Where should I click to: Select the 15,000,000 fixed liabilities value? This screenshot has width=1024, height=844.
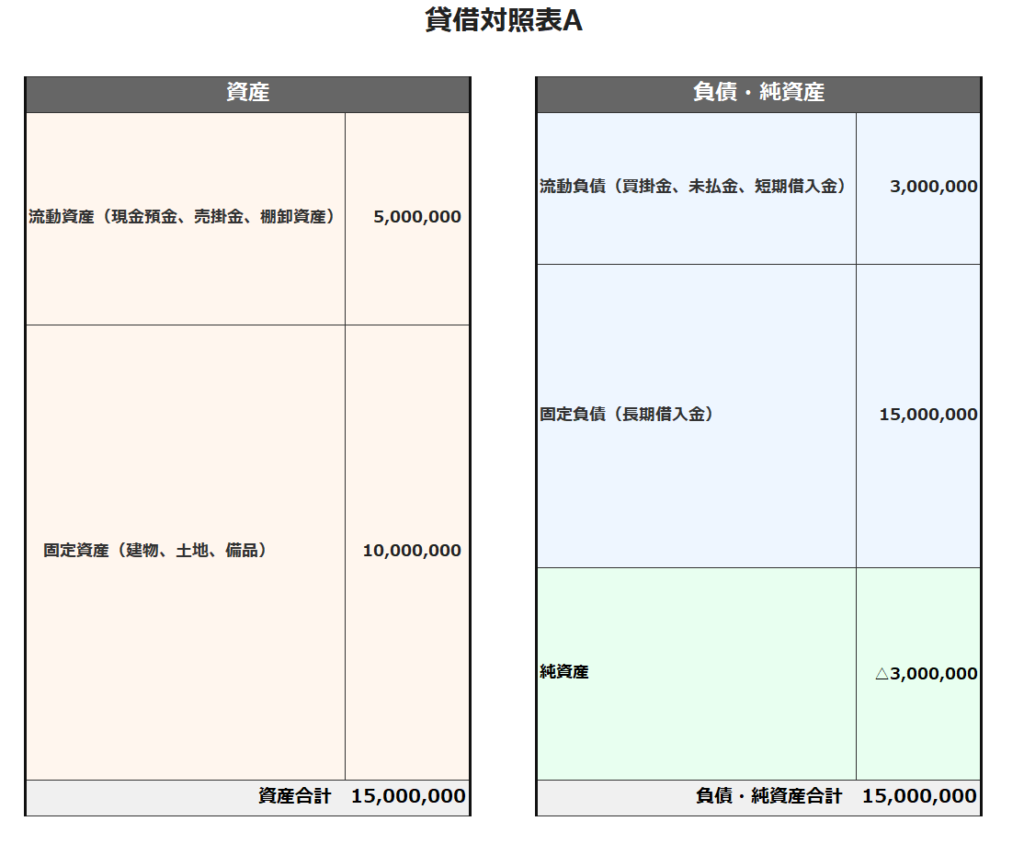pyautogui.click(x=928, y=415)
